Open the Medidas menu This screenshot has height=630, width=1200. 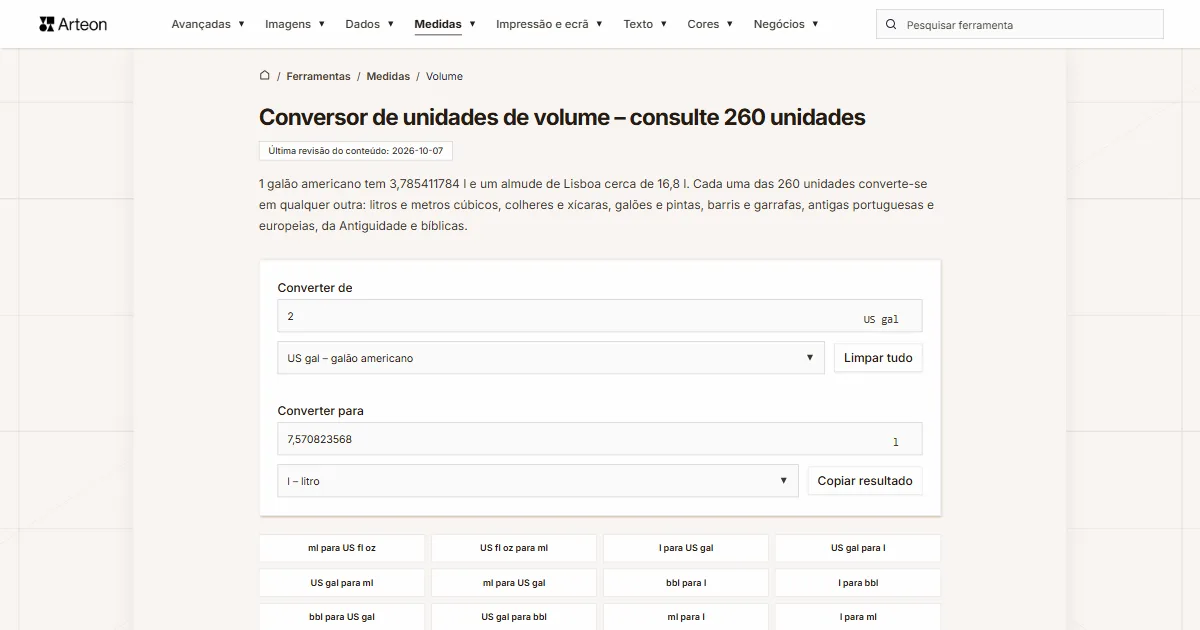click(x=445, y=24)
